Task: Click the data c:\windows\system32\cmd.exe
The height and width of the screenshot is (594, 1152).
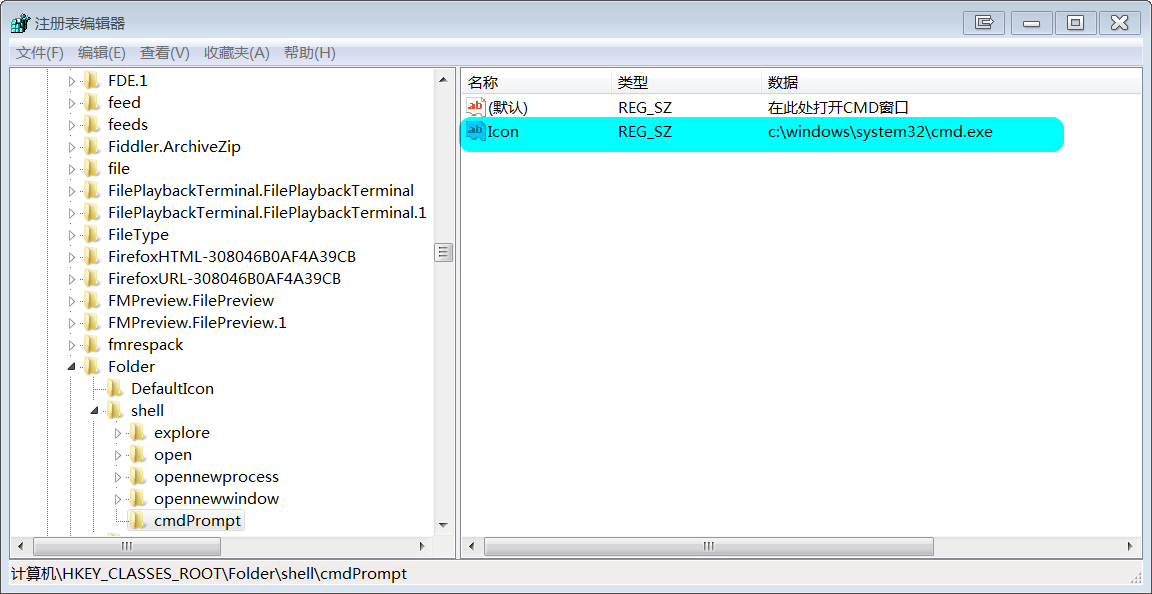Action: tap(880, 132)
